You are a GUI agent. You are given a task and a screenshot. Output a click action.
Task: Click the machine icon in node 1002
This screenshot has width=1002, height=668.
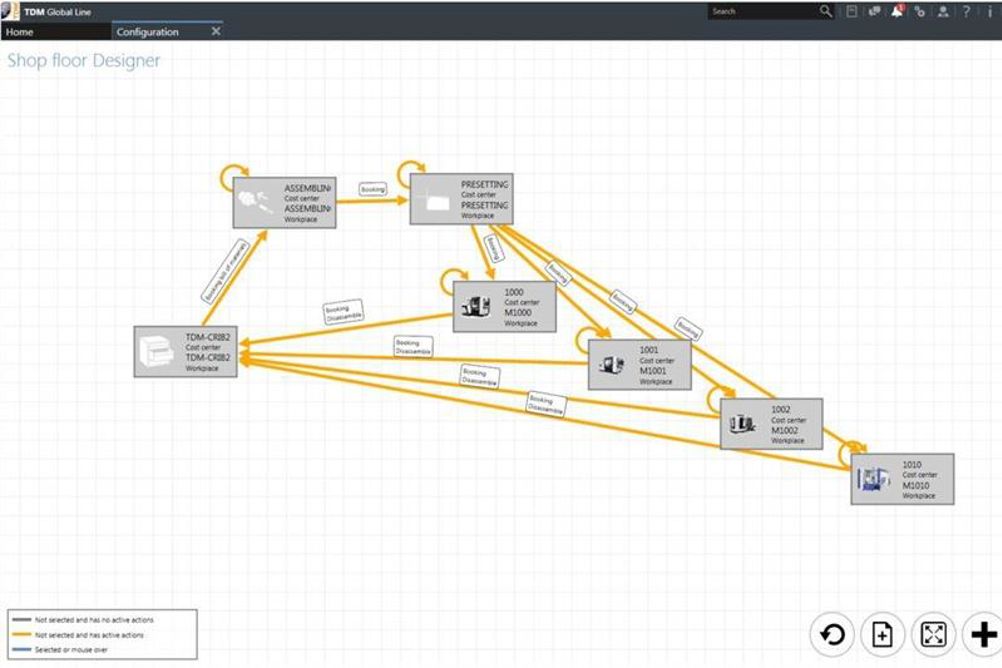pos(742,423)
